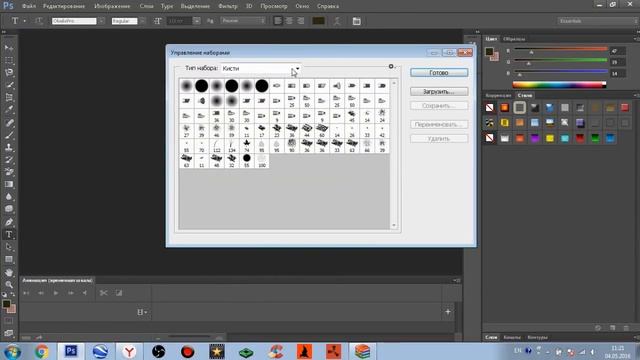Open the Изображение menu
Screen dimensions: 640x360
(x=112, y=6)
